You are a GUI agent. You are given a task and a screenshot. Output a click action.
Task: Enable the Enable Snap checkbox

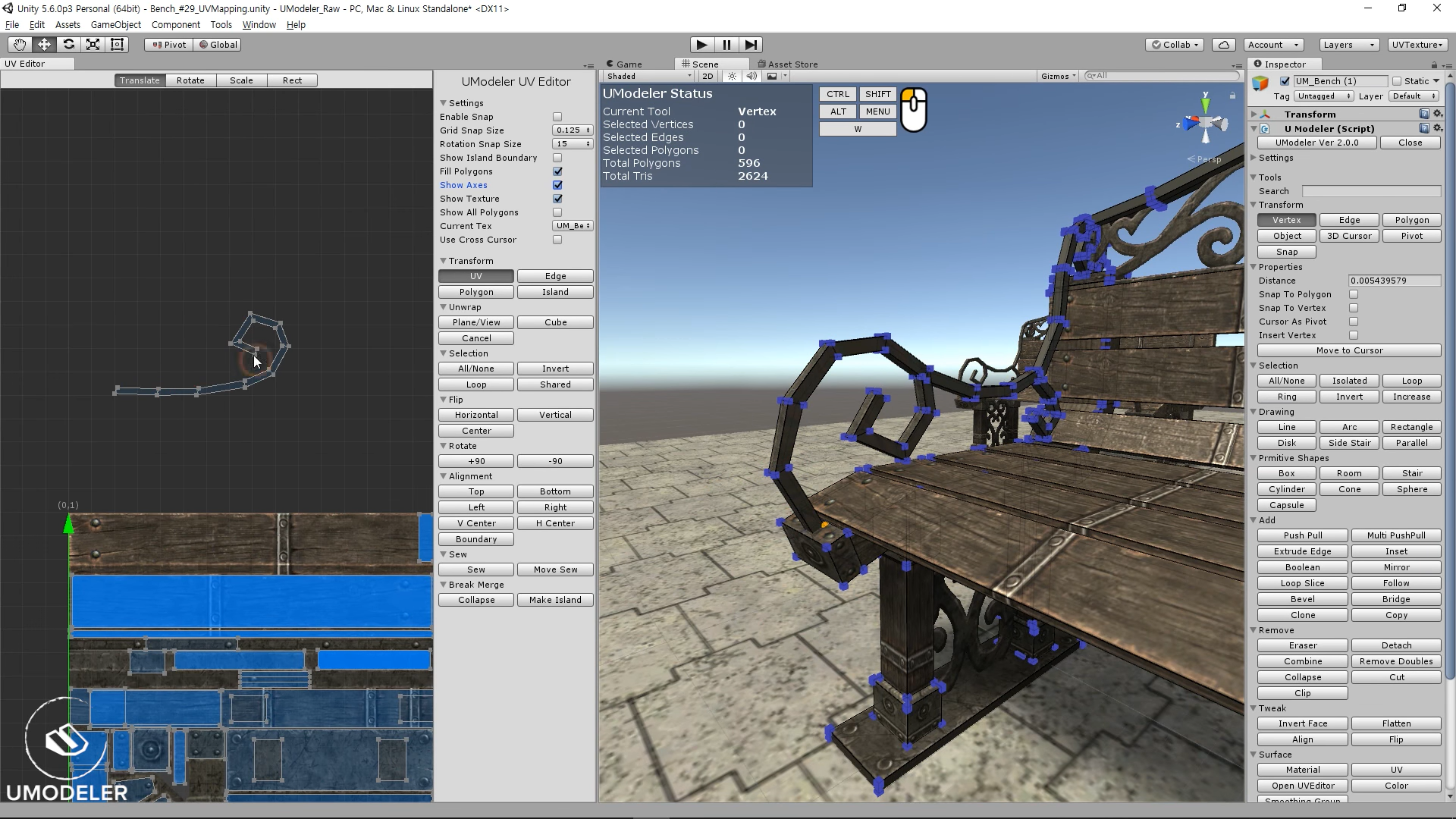click(557, 117)
